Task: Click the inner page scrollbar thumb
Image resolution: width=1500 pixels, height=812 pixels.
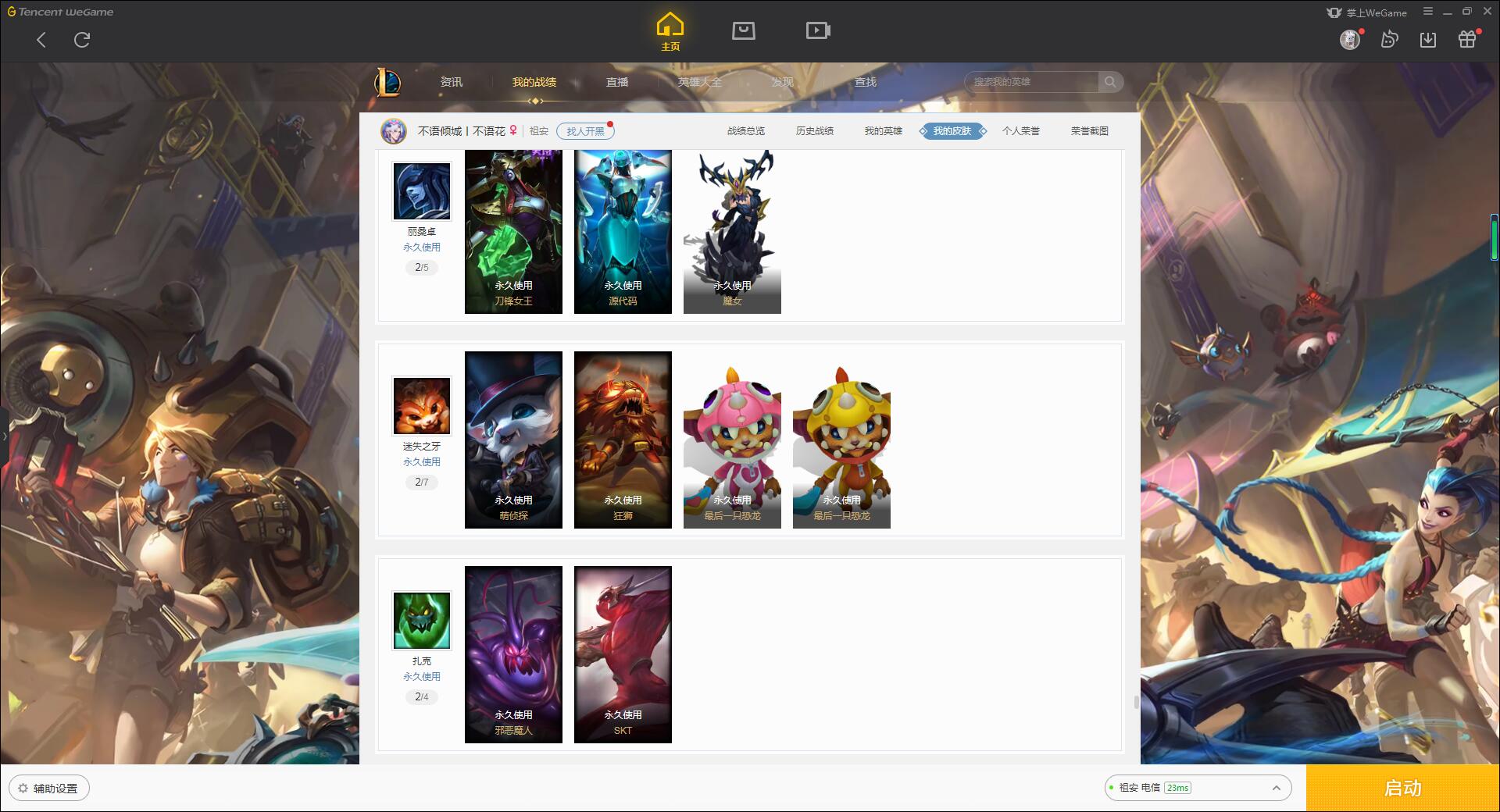Action: (1136, 702)
